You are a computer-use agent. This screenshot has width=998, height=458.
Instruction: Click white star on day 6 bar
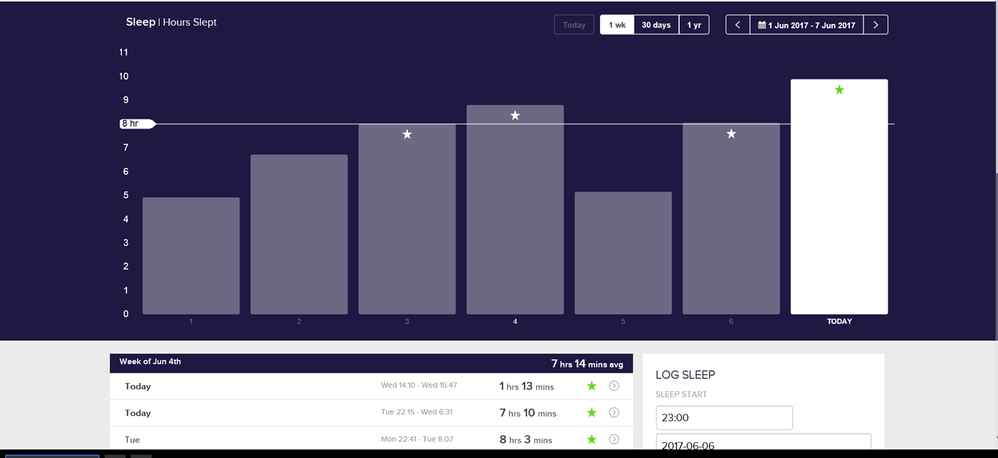click(731, 134)
